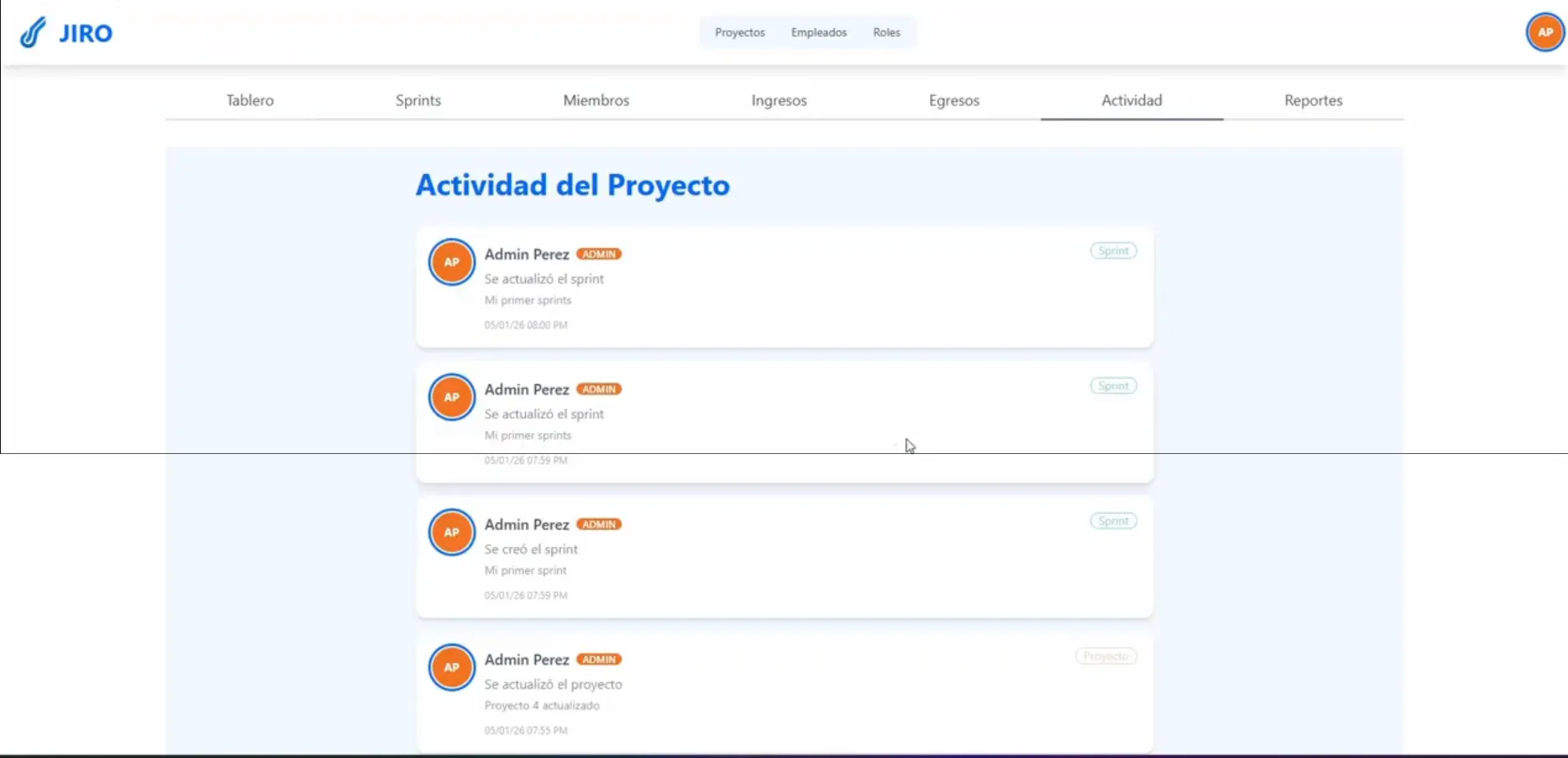Switch to the Reportes tab
The height and width of the screenshot is (758, 1568).
[x=1314, y=100]
